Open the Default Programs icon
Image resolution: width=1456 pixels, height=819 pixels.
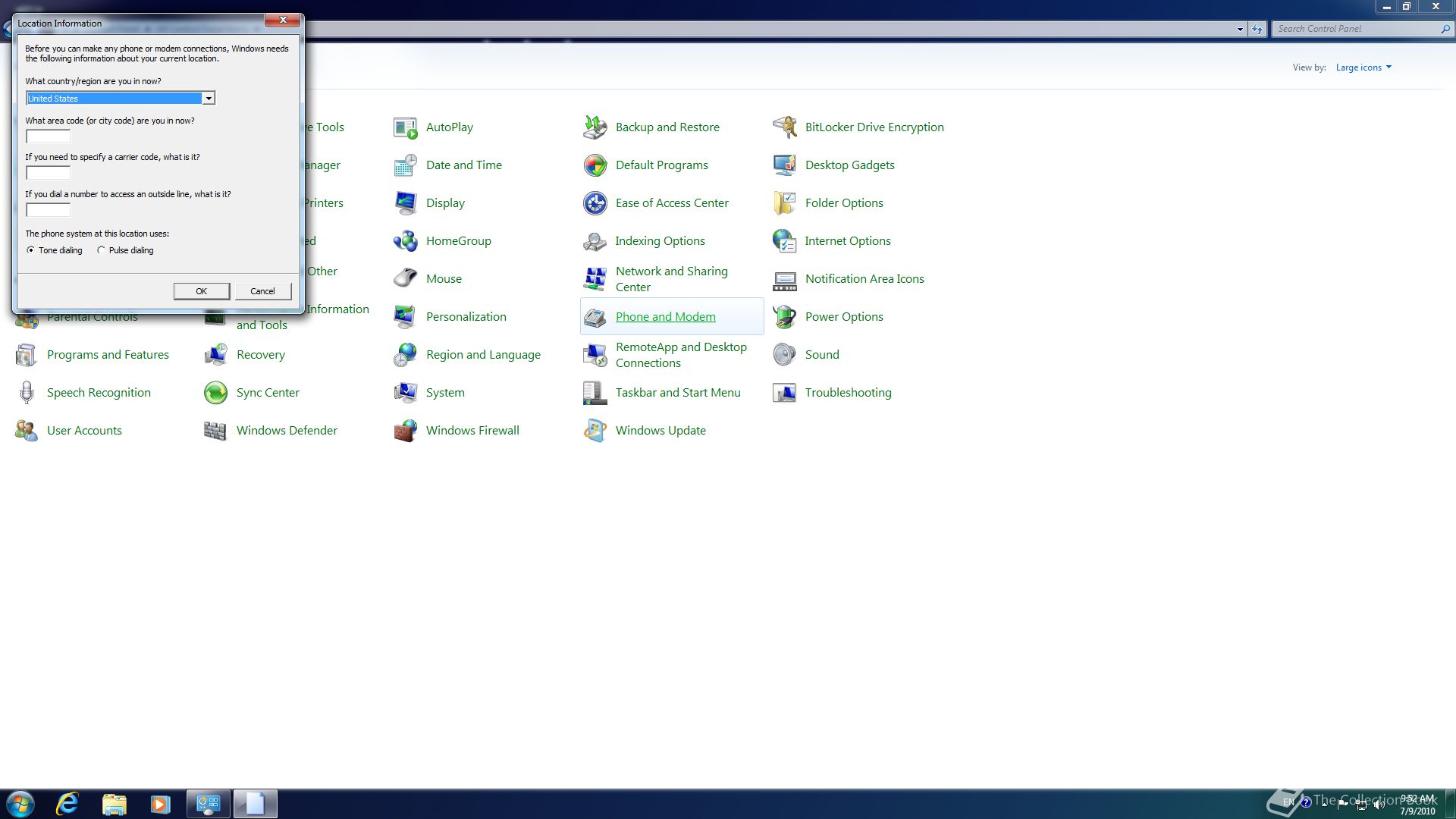(595, 165)
